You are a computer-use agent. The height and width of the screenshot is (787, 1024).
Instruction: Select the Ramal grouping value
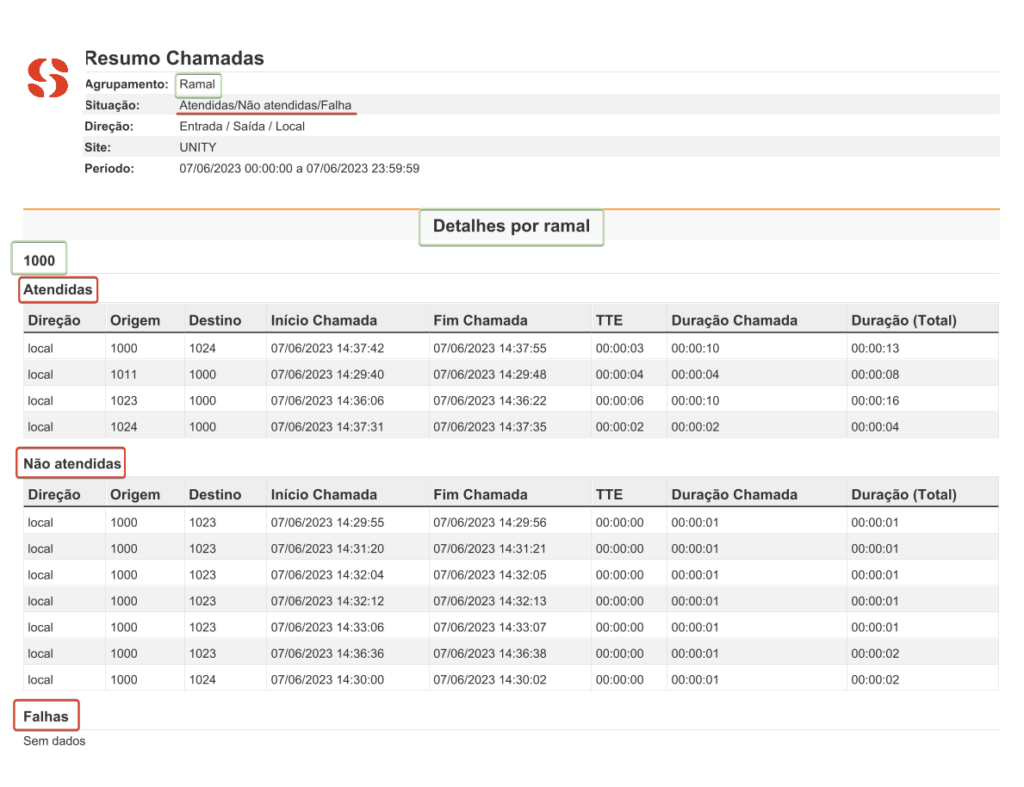(x=197, y=84)
